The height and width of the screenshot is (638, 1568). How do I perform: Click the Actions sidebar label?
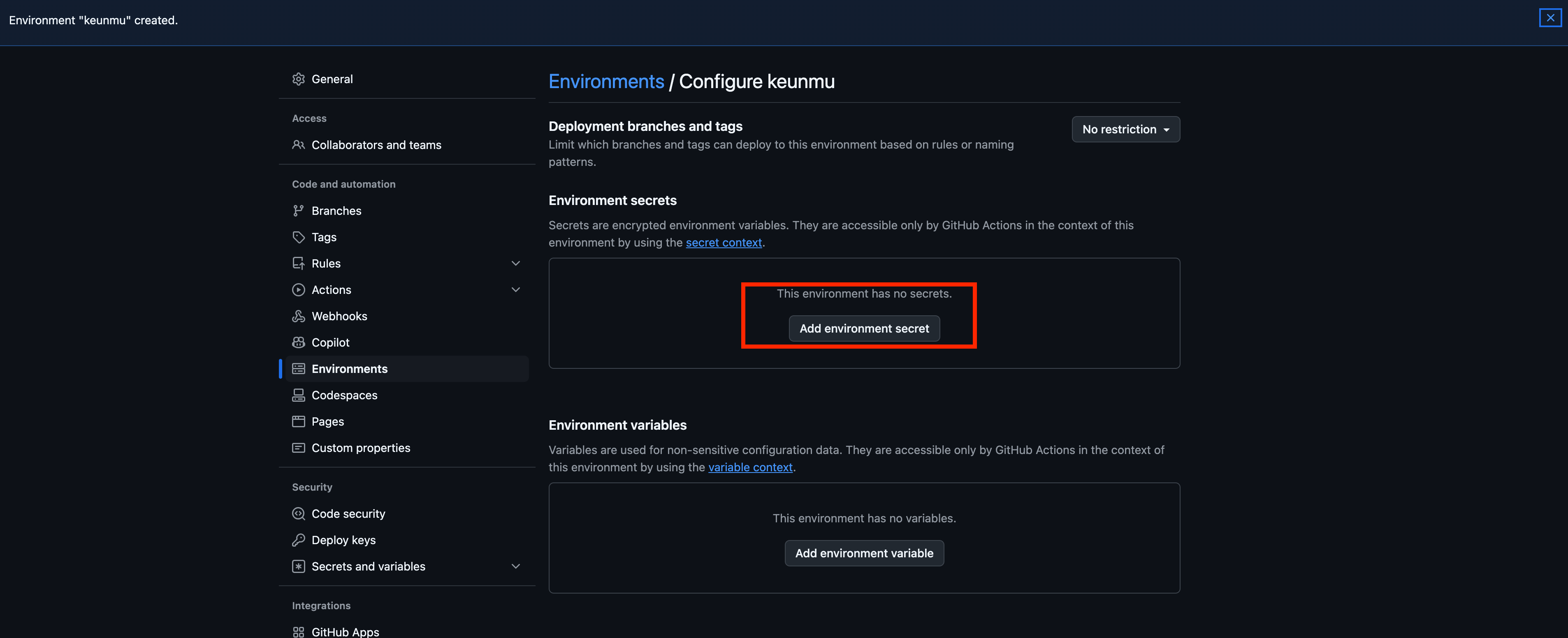point(331,290)
